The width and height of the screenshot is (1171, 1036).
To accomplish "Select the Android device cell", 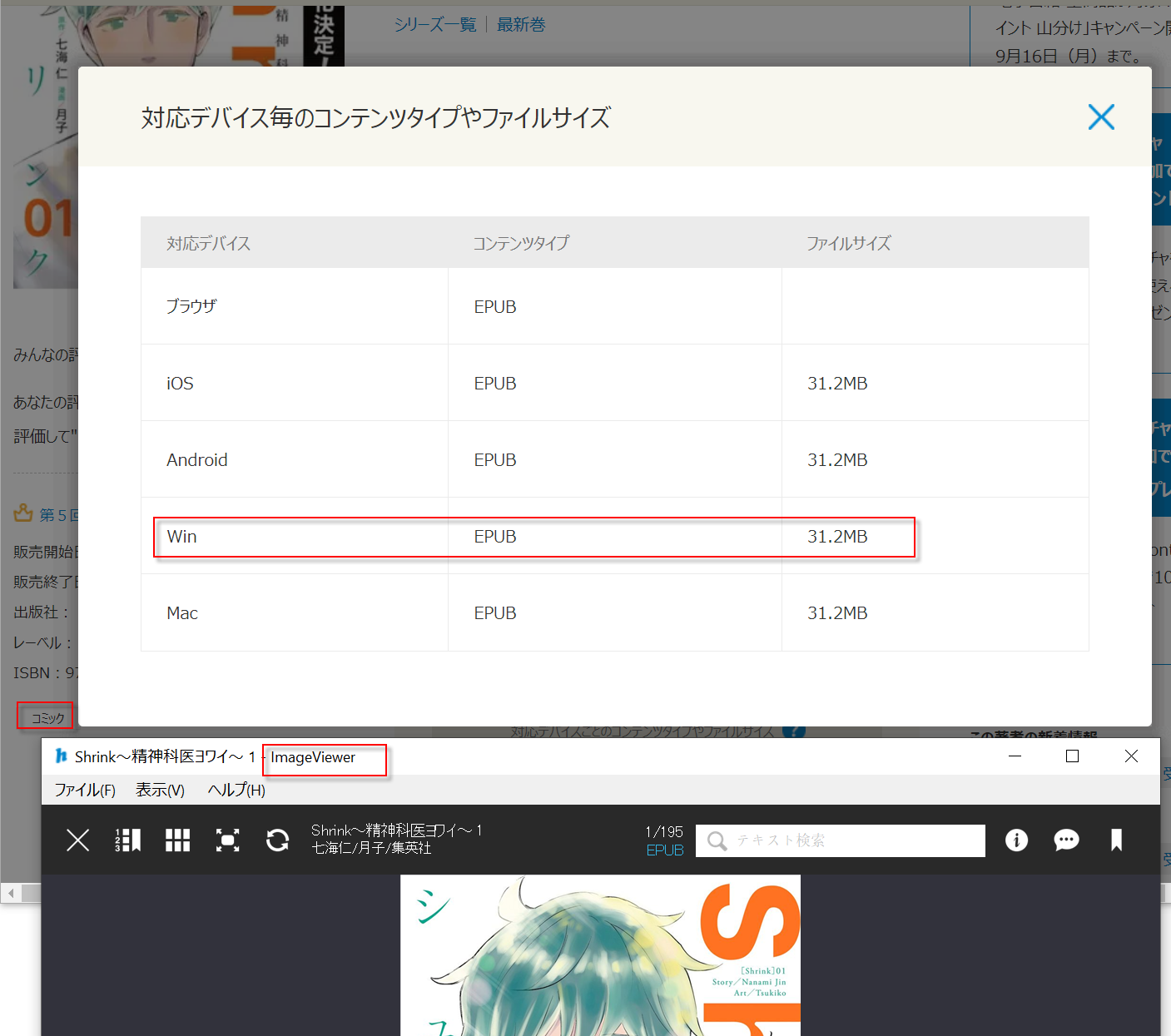I will point(295,459).
